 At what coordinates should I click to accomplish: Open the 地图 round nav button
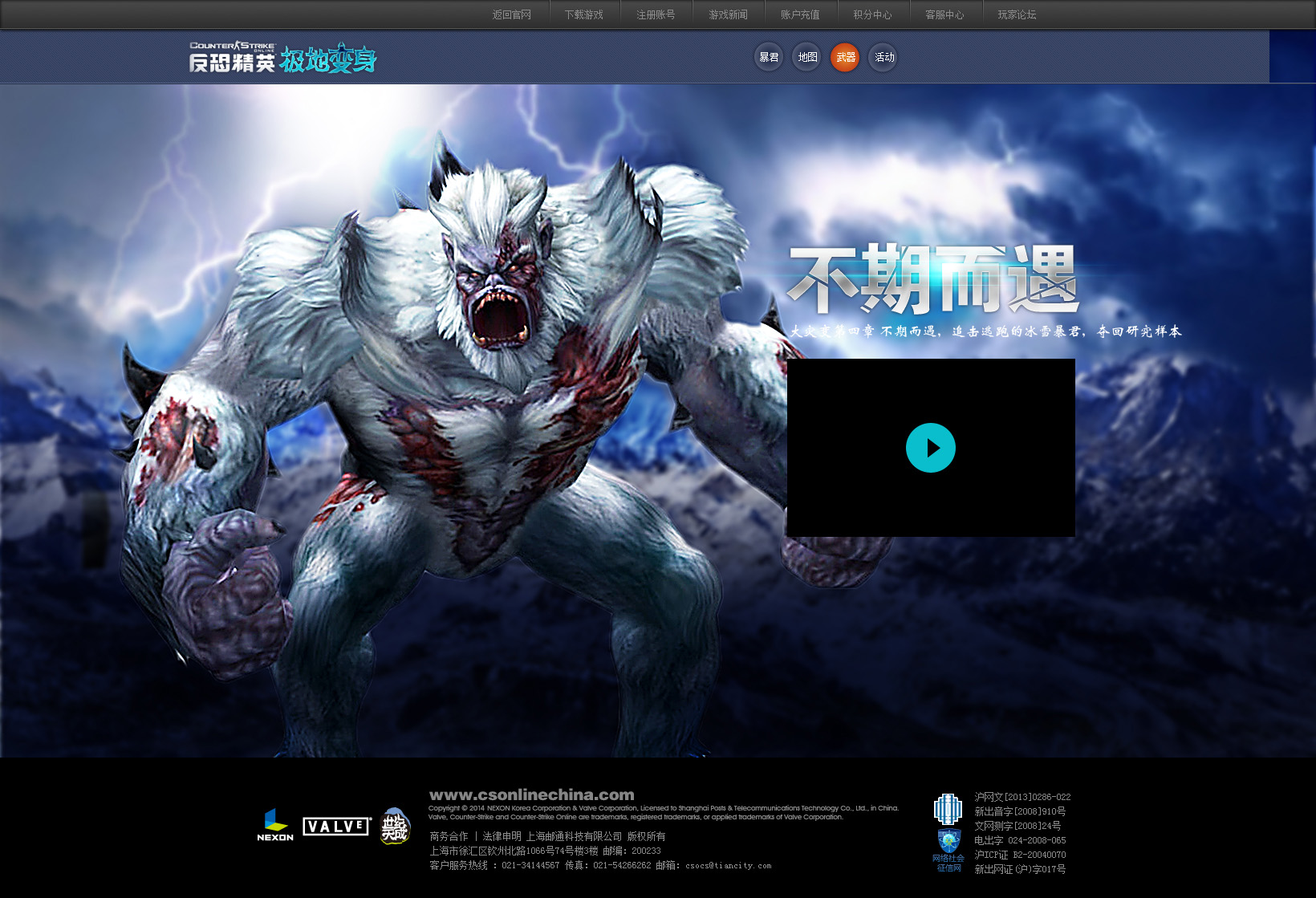pos(807,57)
